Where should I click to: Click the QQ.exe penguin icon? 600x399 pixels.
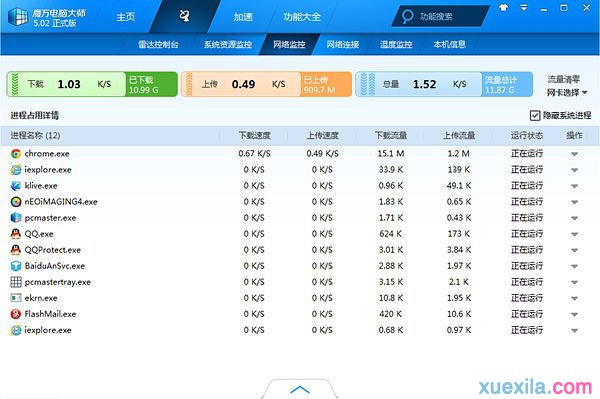click(x=16, y=234)
